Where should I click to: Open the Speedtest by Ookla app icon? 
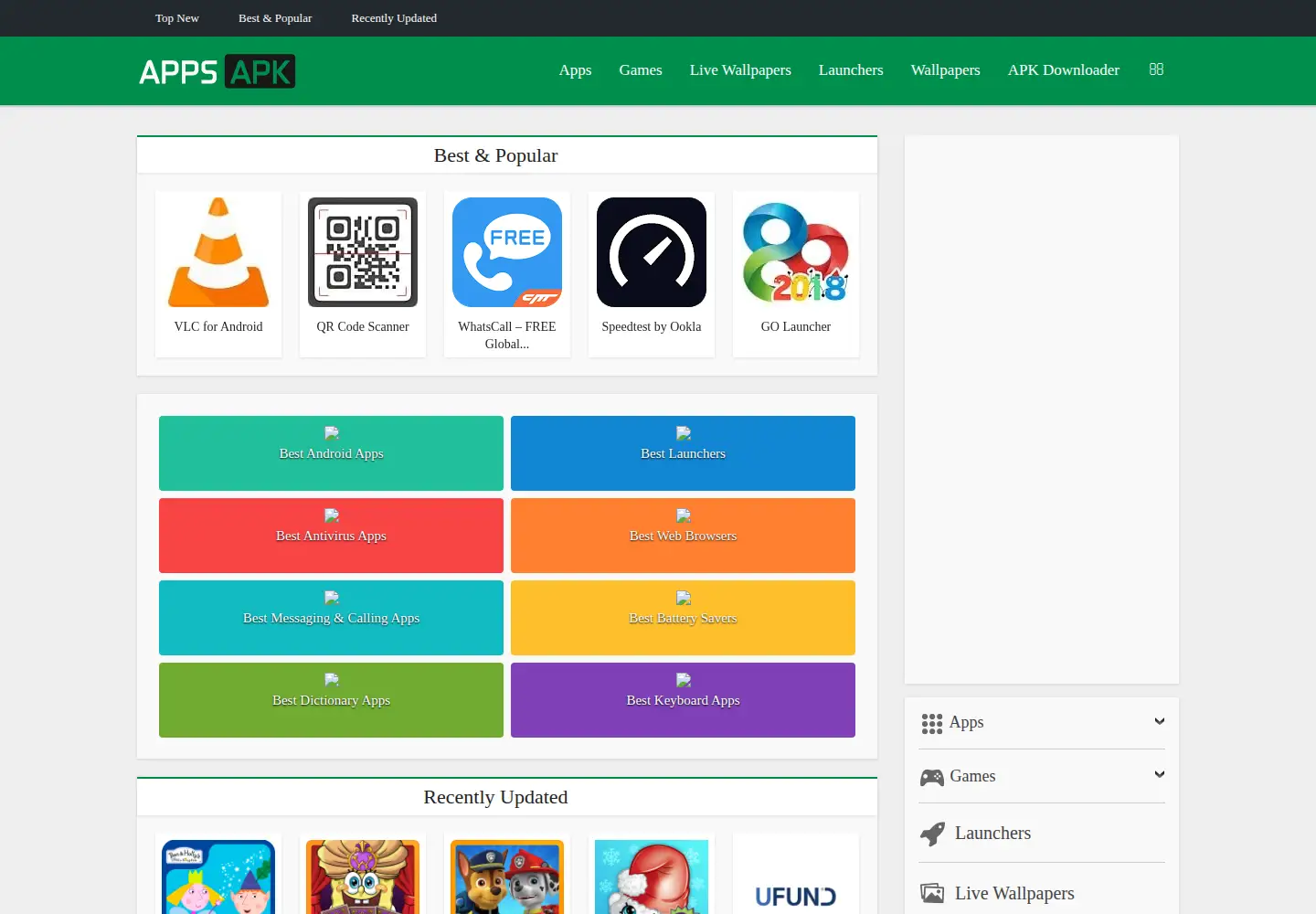652,252
